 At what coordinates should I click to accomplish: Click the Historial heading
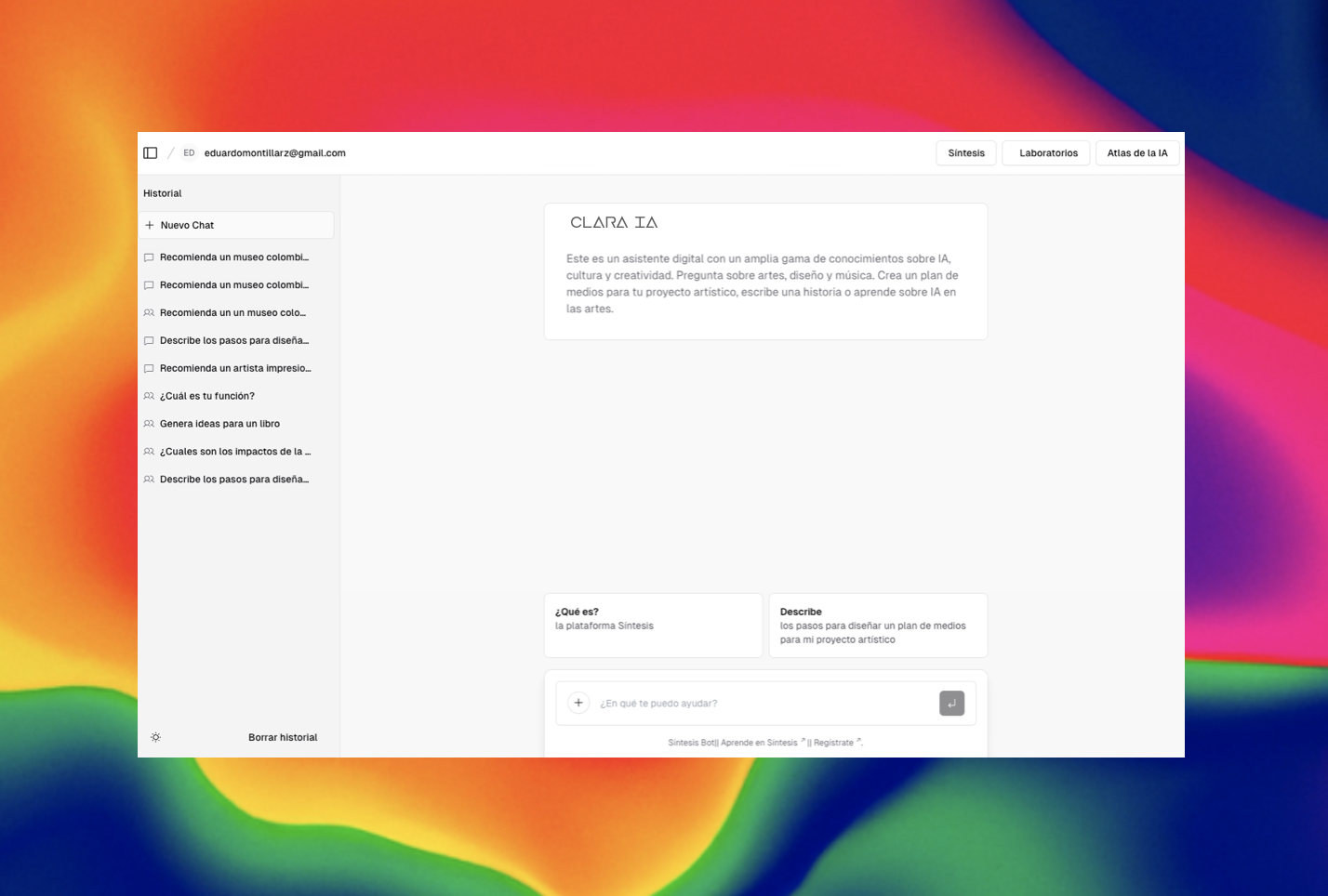pyautogui.click(x=163, y=193)
